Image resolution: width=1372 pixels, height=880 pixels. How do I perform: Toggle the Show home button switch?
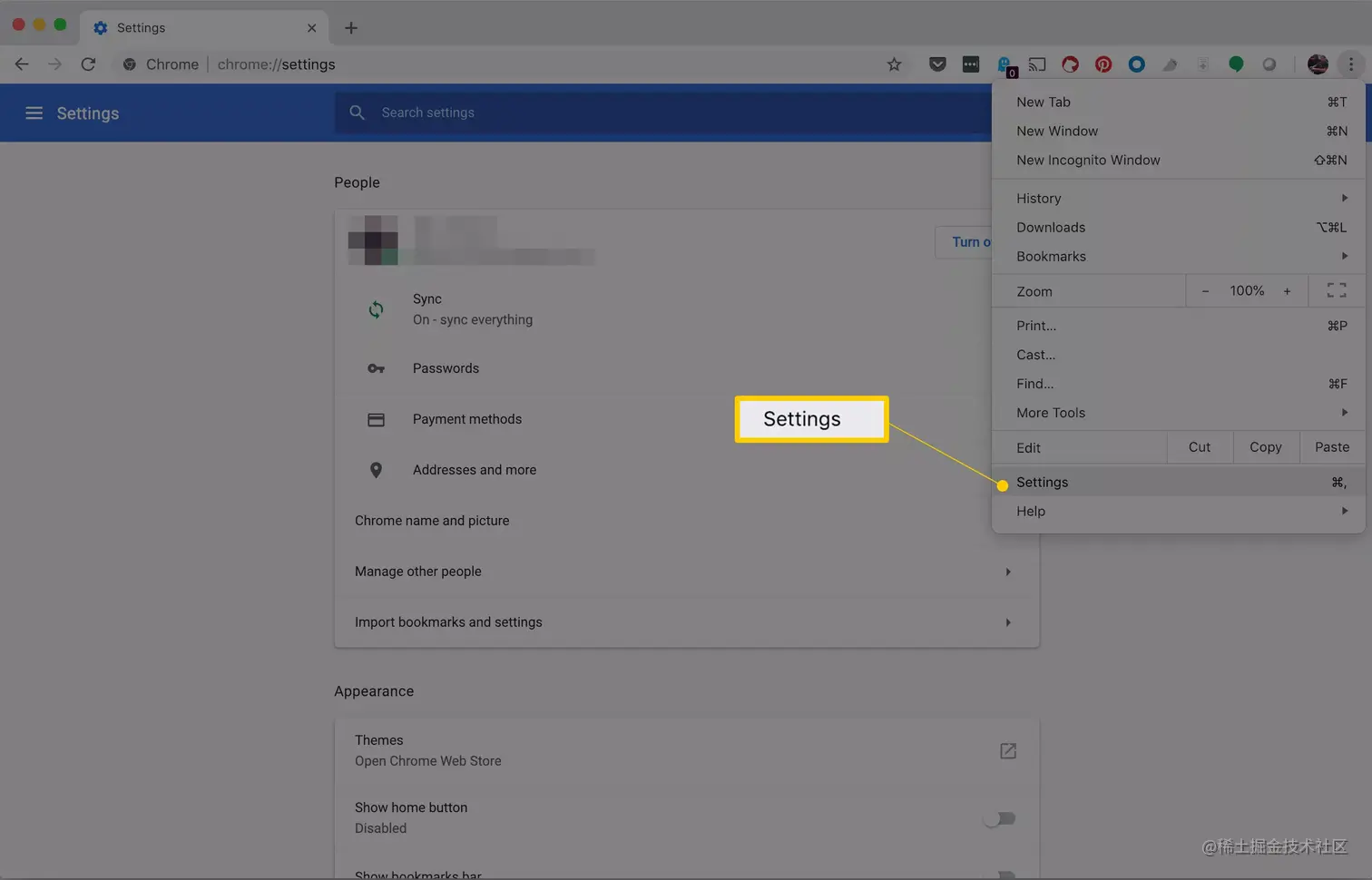coord(999,818)
